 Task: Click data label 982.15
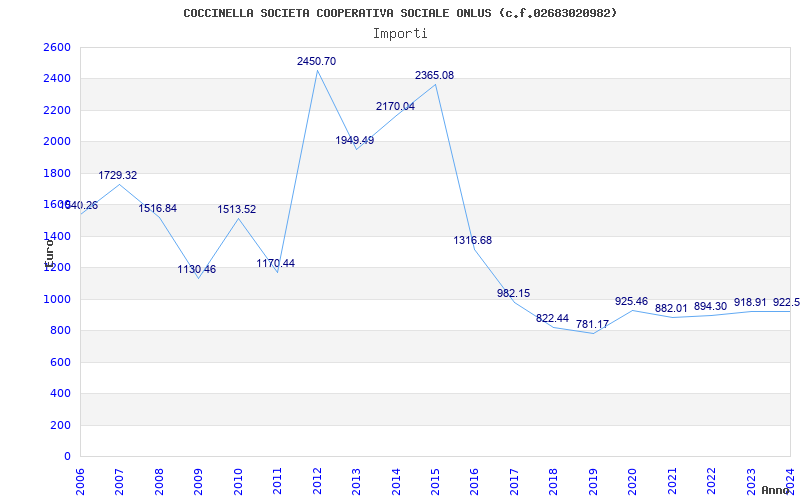pyautogui.click(x=514, y=293)
